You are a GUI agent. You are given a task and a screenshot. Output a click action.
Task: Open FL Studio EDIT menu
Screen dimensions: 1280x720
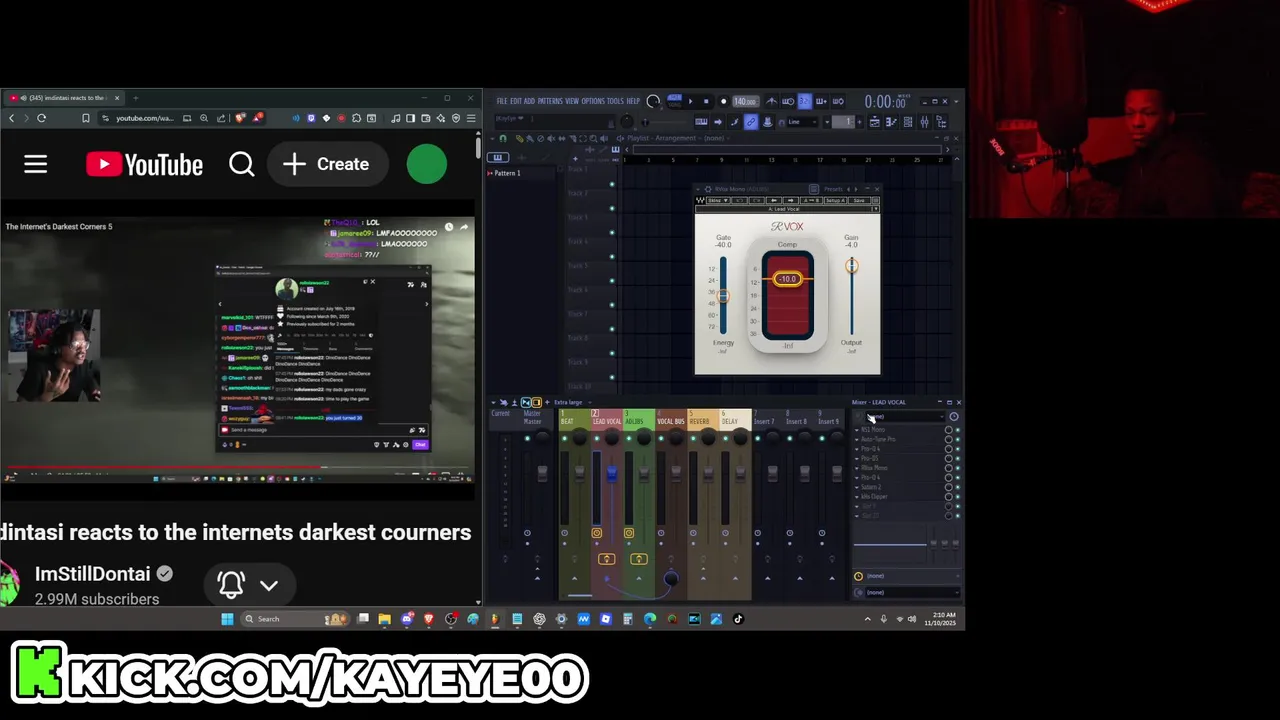point(516,101)
